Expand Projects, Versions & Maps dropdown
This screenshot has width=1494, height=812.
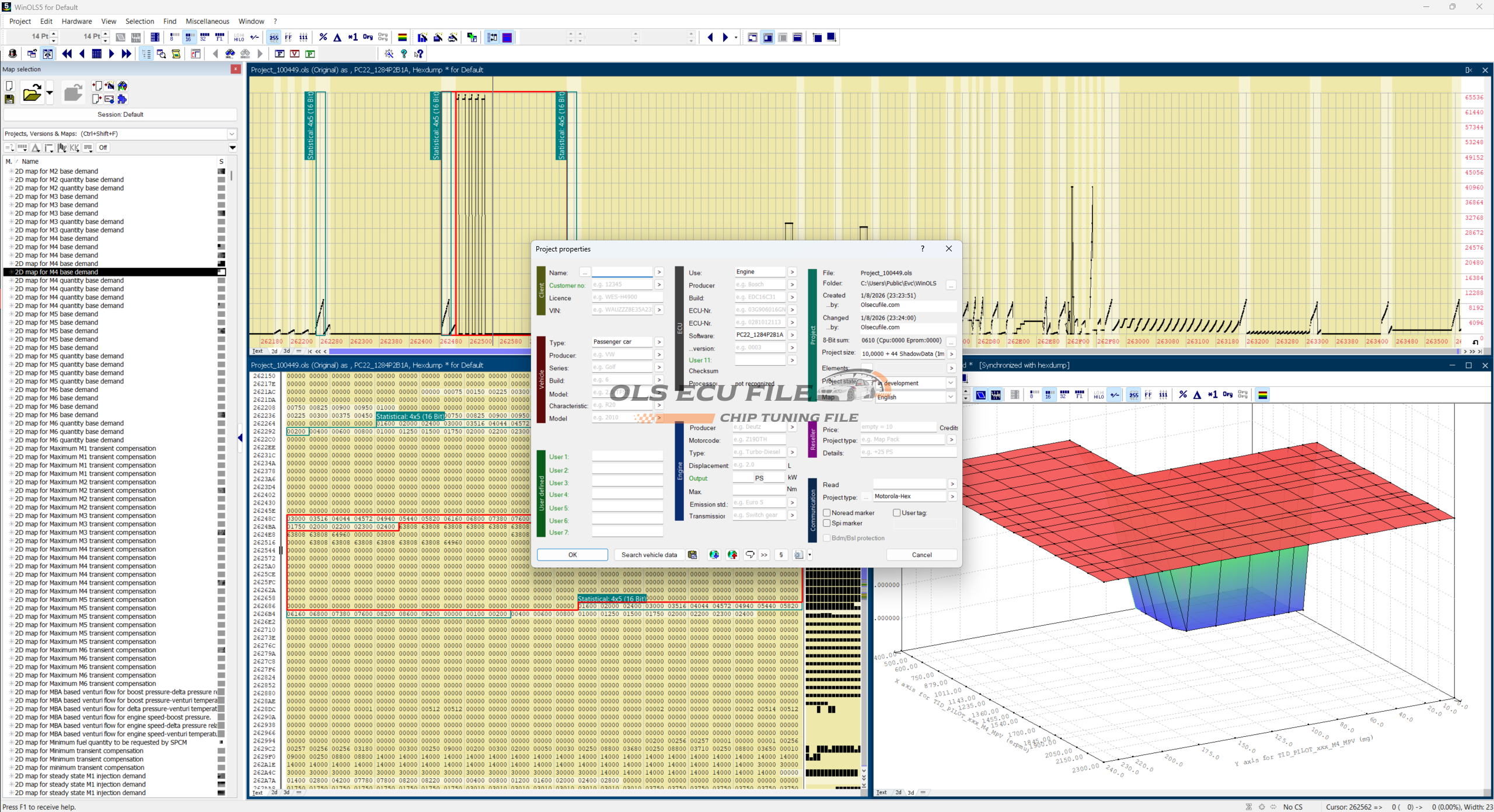tap(232, 134)
